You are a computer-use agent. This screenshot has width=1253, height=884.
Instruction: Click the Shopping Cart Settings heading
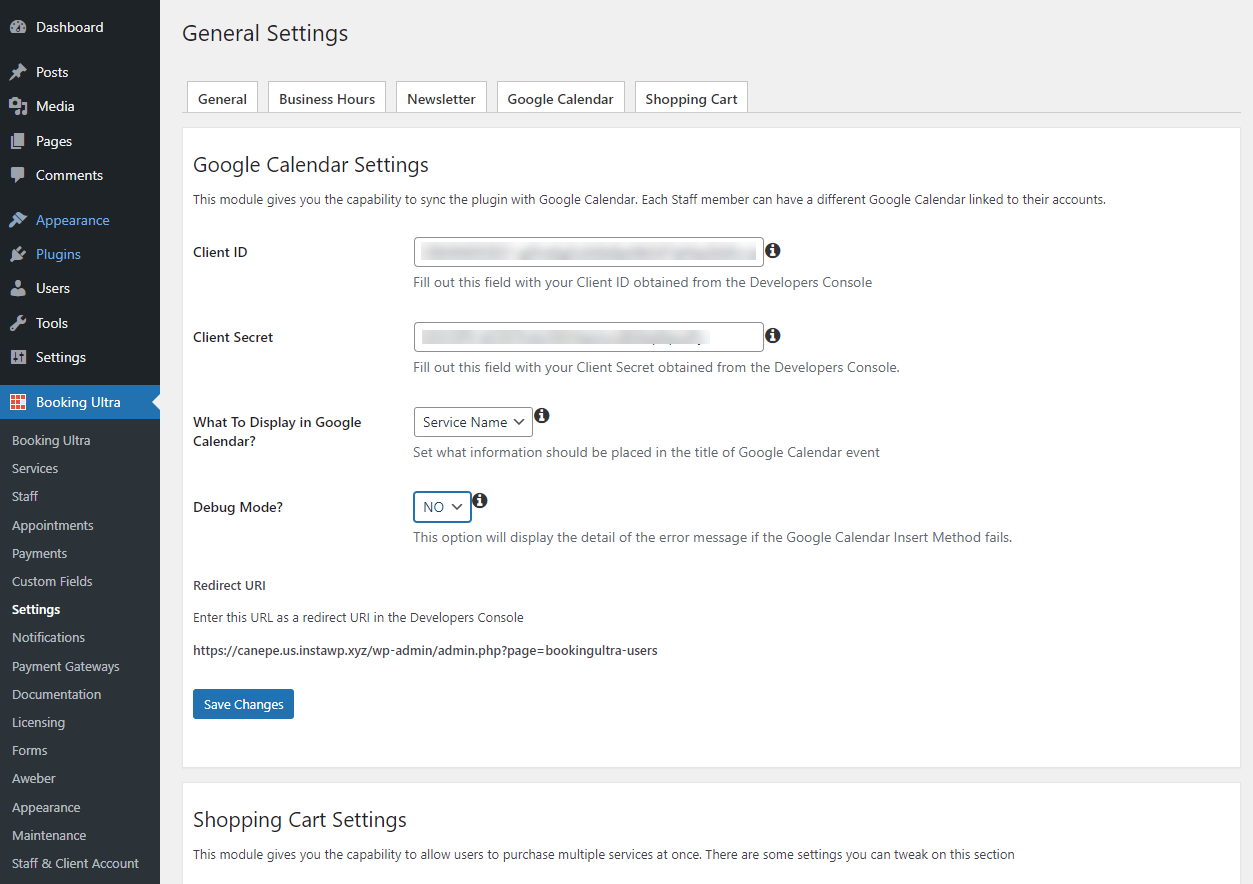[300, 820]
